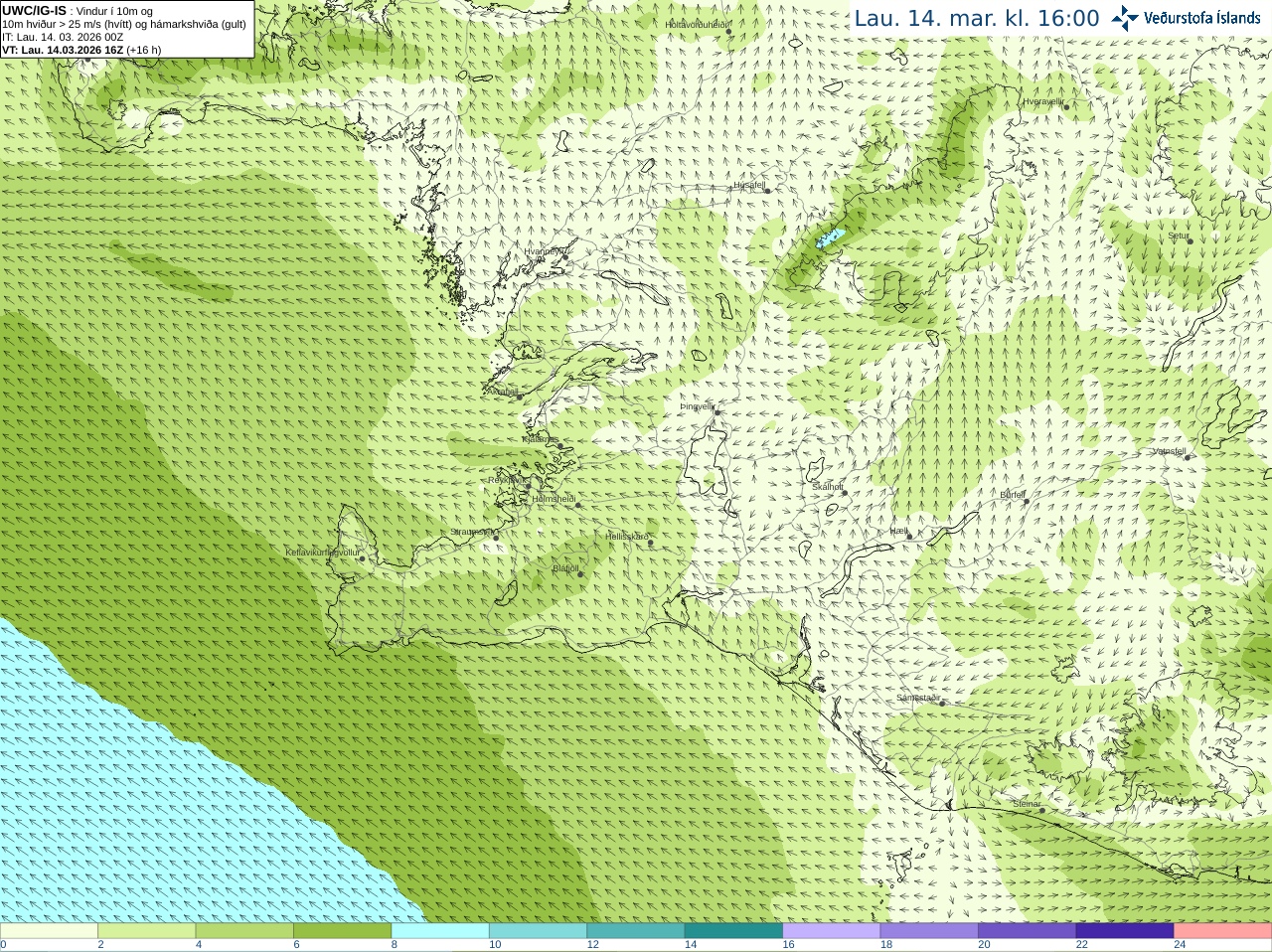Click the pink above-24 m/s legend swatch
The width and height of the screenshot is (1272, 952).
1223,931
